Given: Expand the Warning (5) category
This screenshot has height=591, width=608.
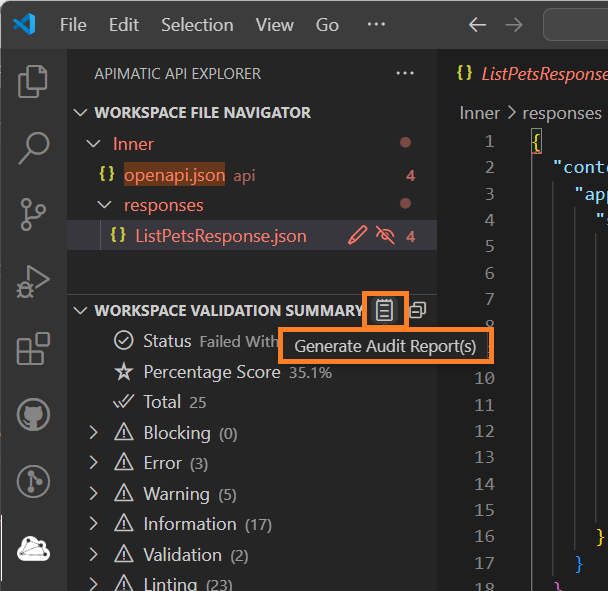Looking at the screenshot, I should pos(93,493).
